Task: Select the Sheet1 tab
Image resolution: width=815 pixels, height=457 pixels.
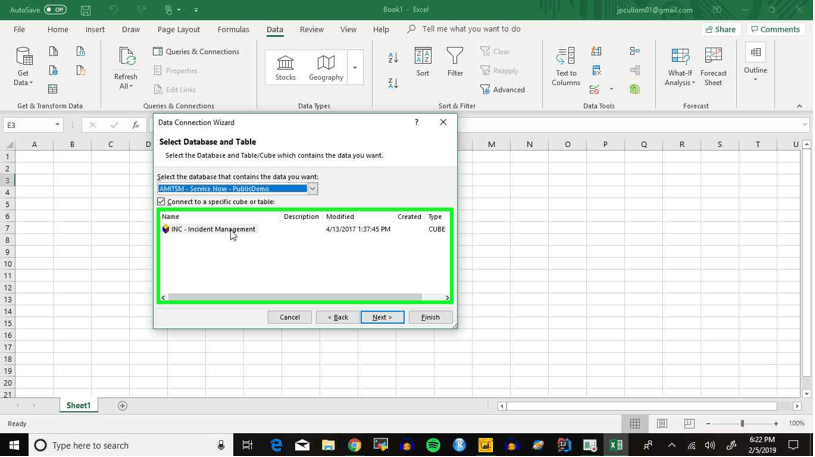Action: pyautogui.click(x=78, y=406)
